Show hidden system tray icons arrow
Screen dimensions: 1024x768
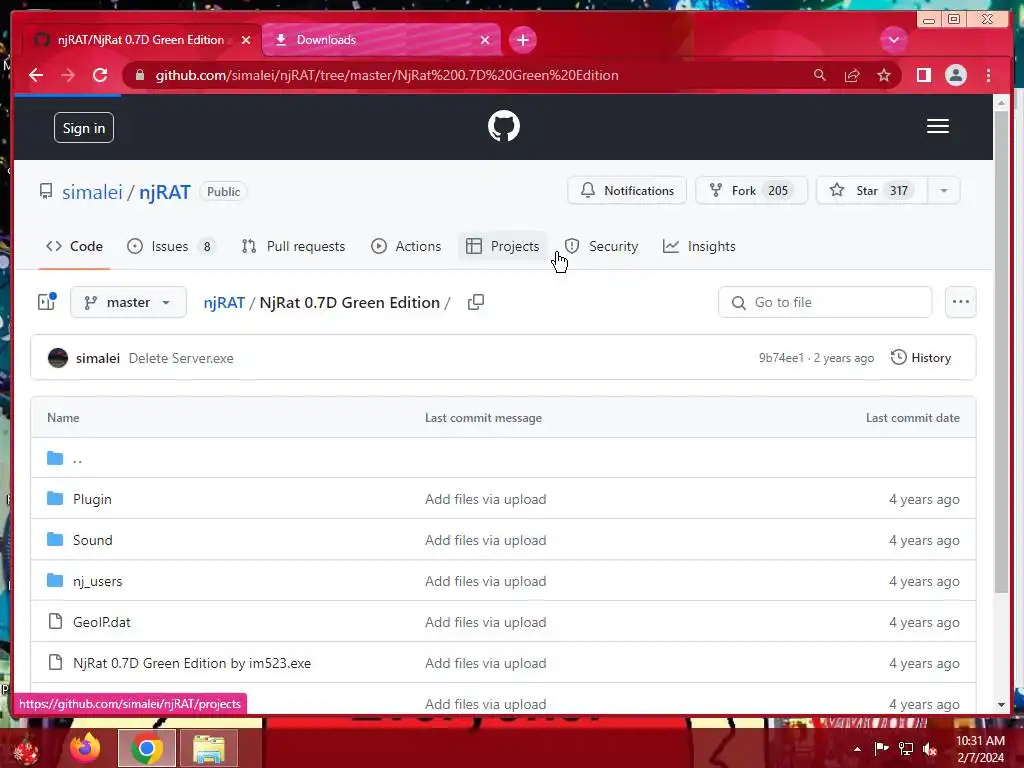pyautogui.click(x=857, y=748)
